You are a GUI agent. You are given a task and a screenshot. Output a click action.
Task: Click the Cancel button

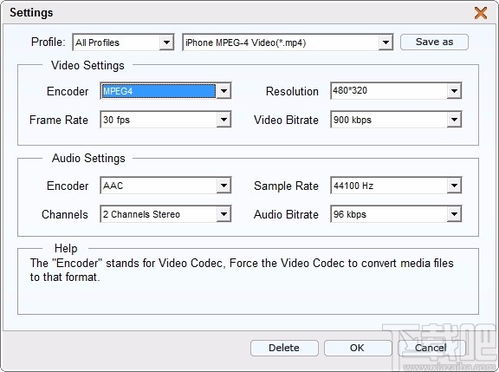tap(431, 348)
